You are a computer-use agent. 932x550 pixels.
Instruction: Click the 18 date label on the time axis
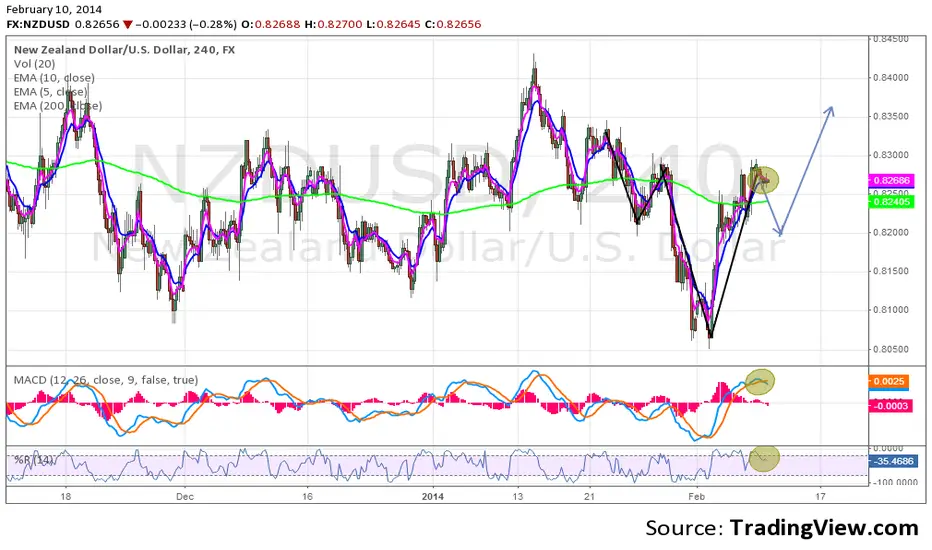pos(66,496)
